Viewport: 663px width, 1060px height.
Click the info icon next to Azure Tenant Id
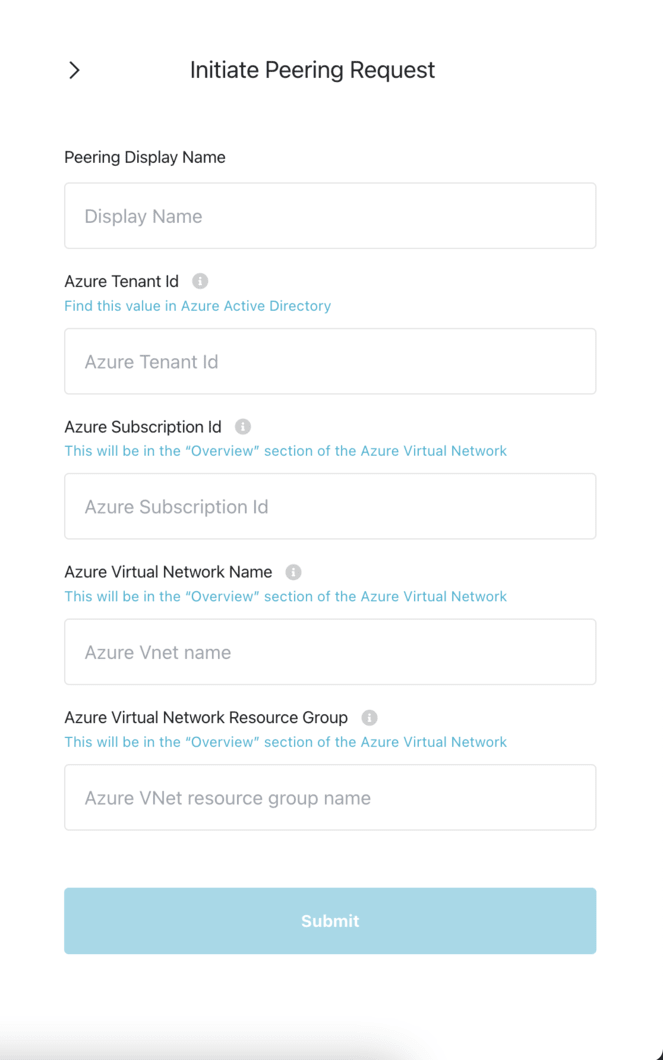(200, 282)
